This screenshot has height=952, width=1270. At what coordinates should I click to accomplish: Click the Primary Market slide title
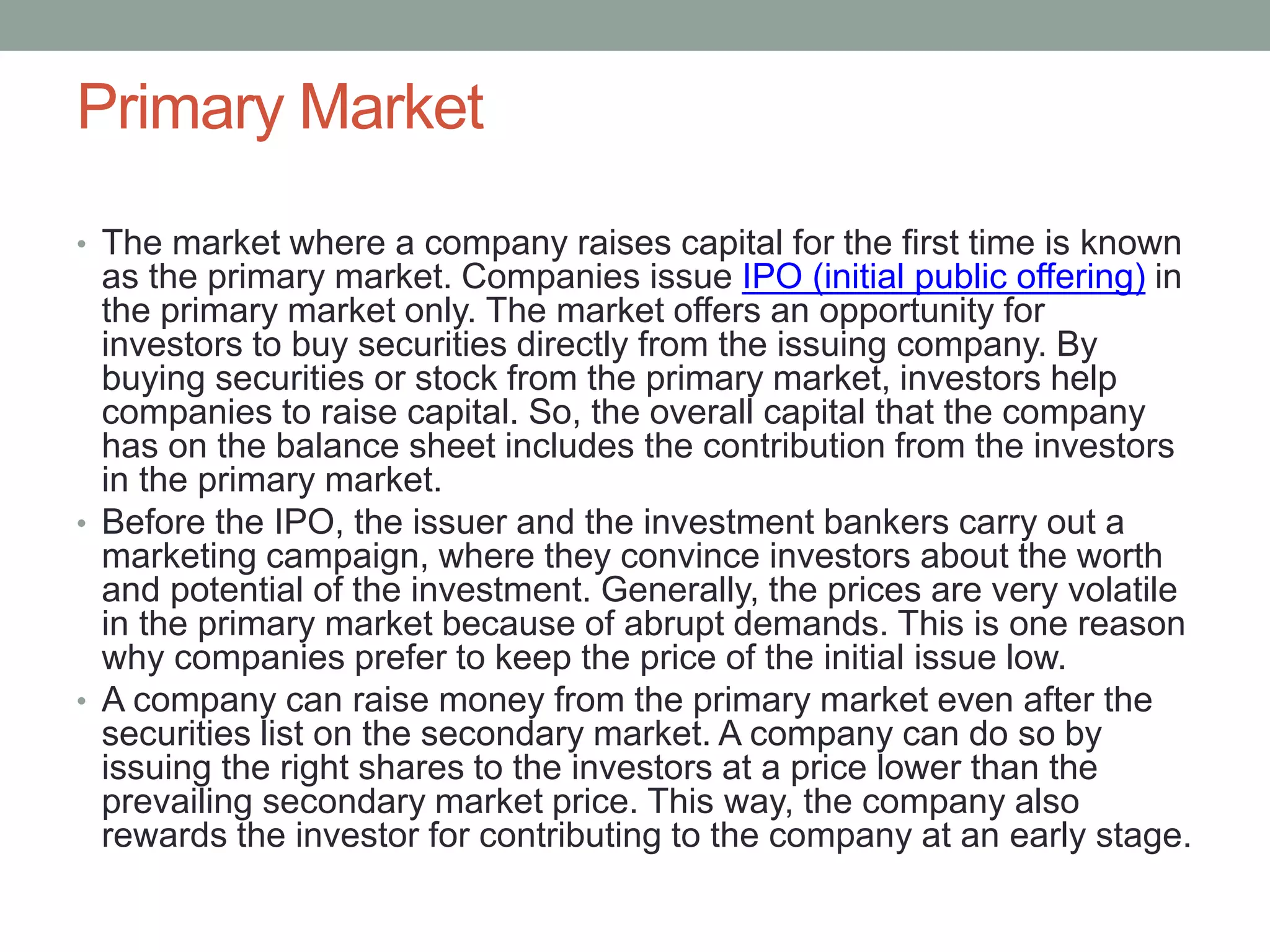(x=280, y=108)
